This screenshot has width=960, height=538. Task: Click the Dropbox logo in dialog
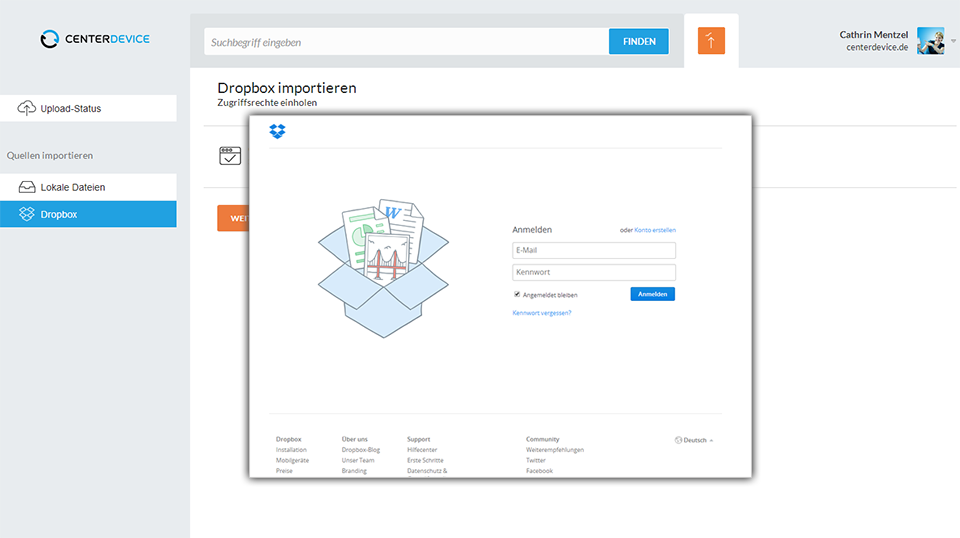click(x=277, y=131)
